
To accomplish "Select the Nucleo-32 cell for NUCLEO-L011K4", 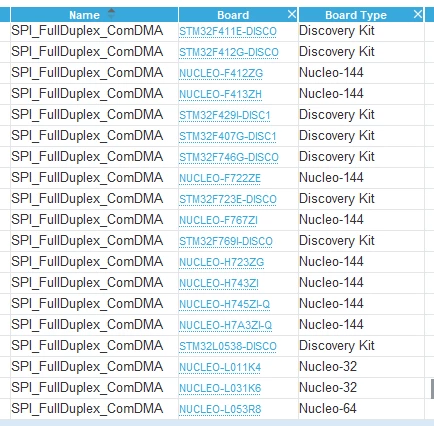I will tap(328, 367).
